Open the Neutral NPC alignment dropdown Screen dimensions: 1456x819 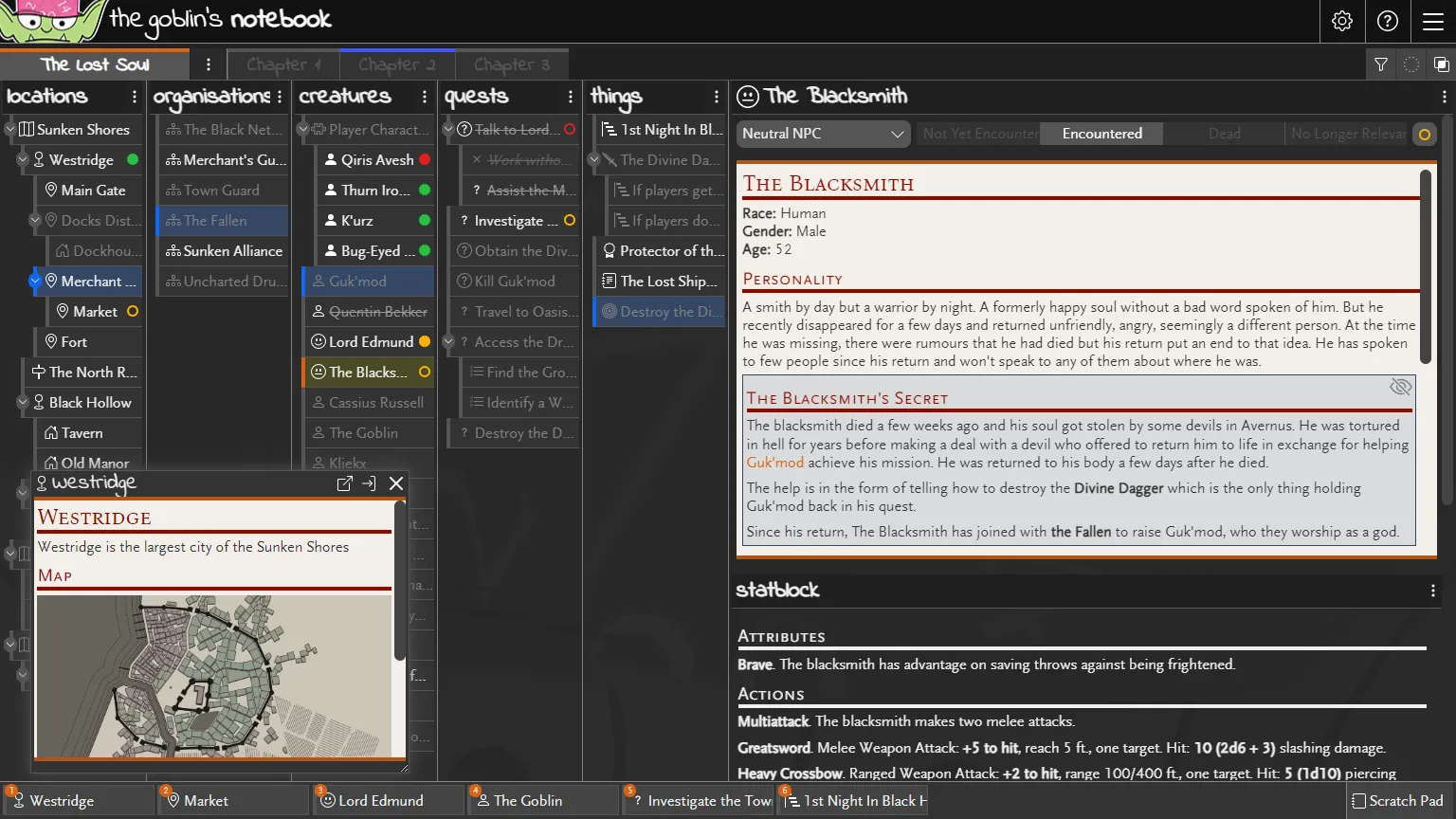pos(822,134)
